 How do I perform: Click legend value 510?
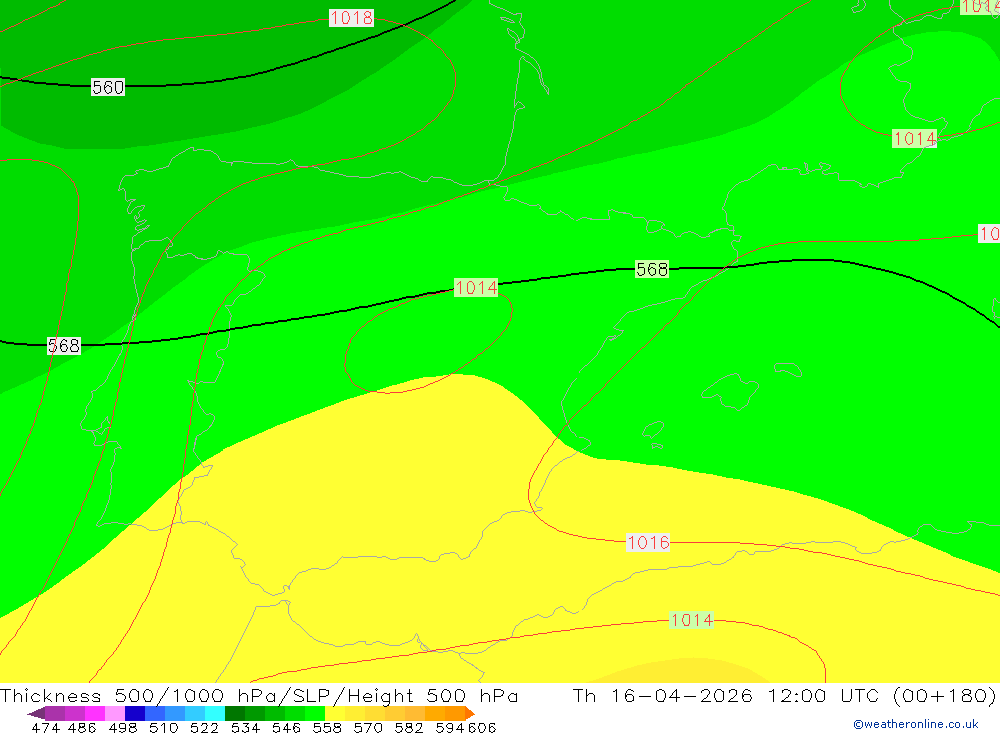pyautogui.click(x=163, y=727)
